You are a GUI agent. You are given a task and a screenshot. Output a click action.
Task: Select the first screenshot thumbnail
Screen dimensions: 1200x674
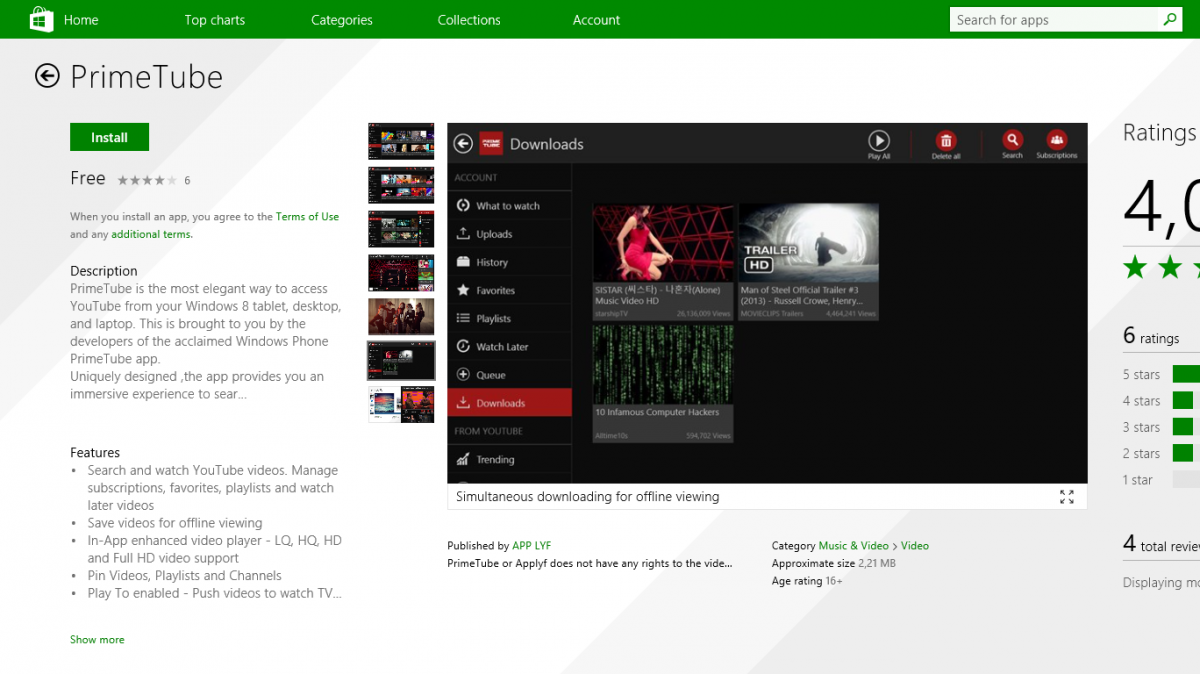coord(401,141)
